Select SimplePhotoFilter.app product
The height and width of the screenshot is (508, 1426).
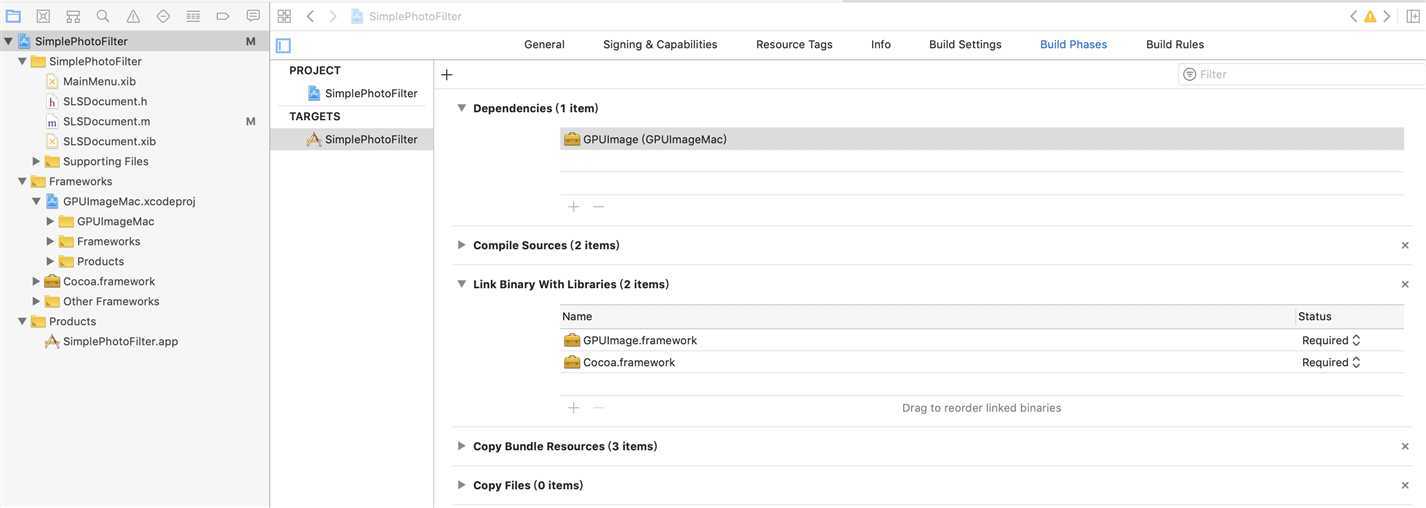(x=120, y=341)
